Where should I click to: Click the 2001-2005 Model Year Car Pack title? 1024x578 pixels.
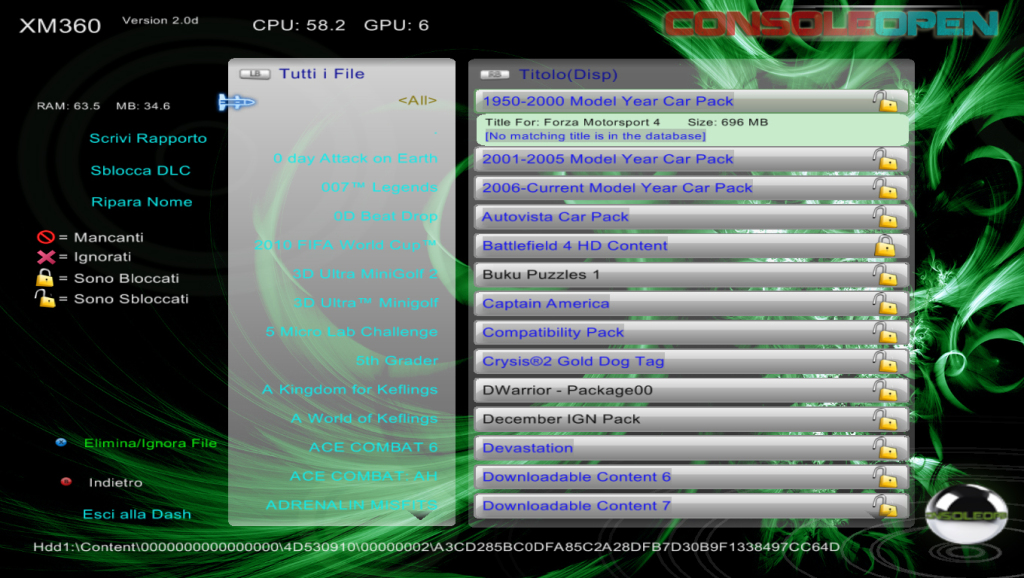(x=608, y=159)
